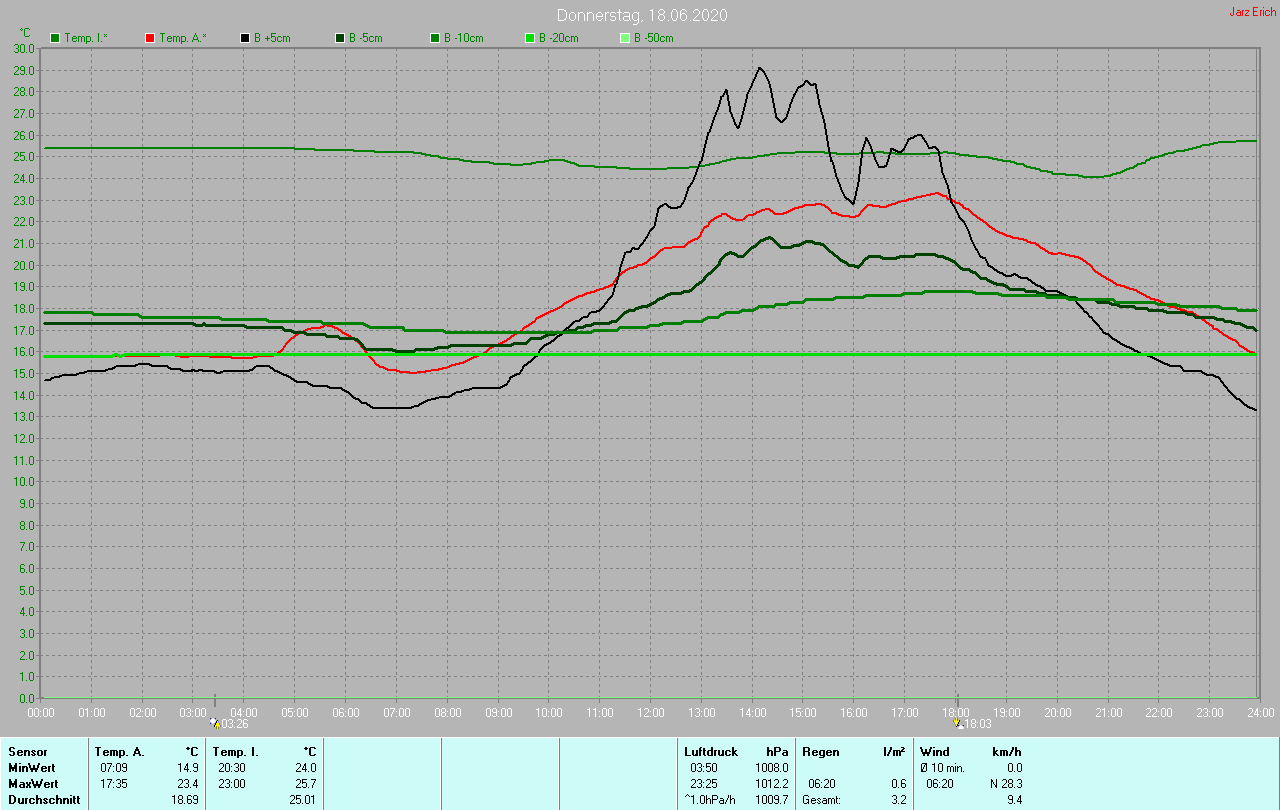Image resolution: width=1280 pixels, height=810 pixels.
Task: Click the 'km/h' wind unit header
Action: coord(1007,751)
